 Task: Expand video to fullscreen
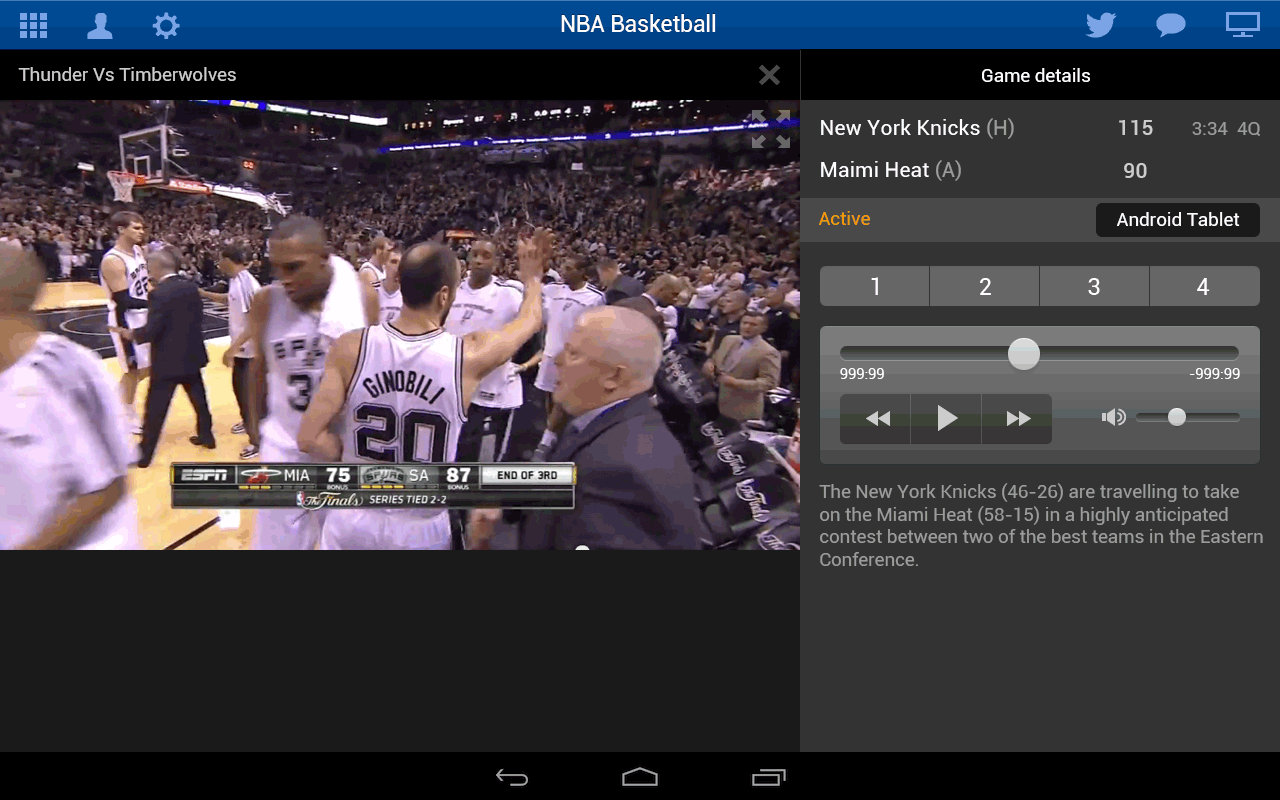point(771,129)
